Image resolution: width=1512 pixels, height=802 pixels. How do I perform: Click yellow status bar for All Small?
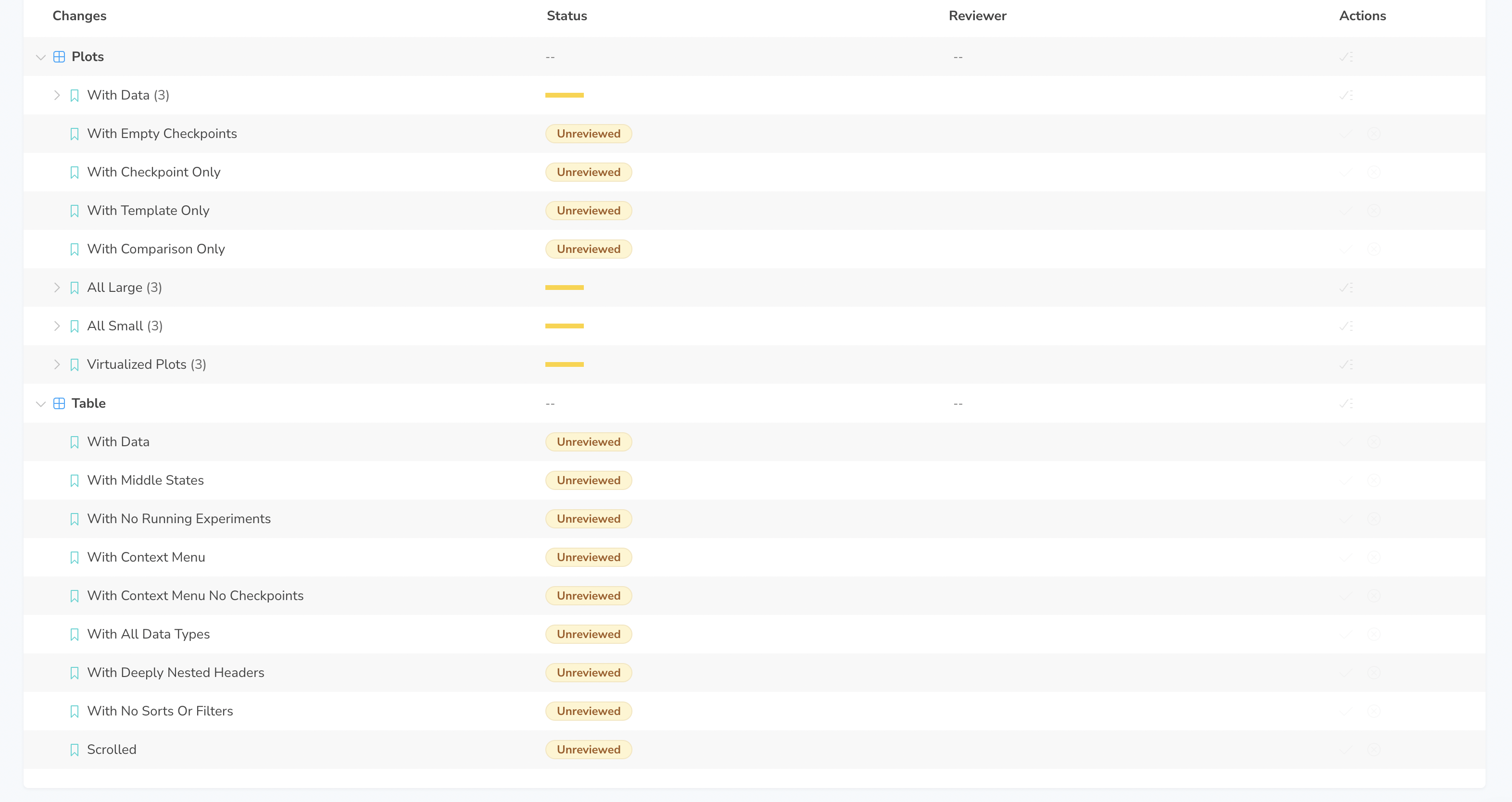tap(564, 326)
